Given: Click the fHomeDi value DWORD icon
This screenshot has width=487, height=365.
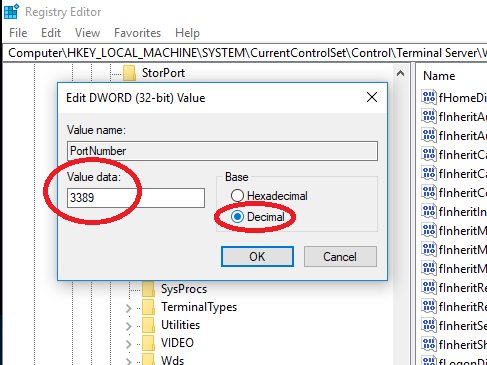Looking at the screenshot, I should coord(429,97).
